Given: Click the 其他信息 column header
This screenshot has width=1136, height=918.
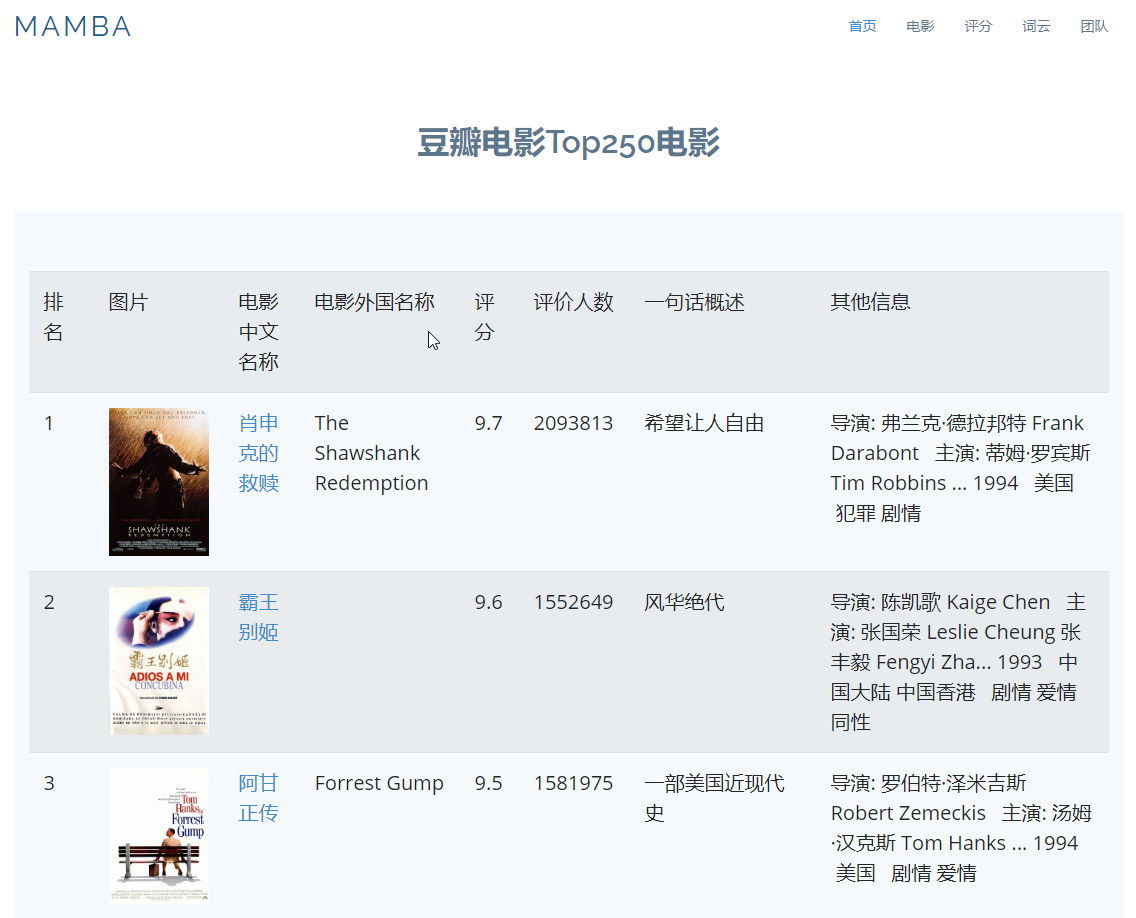Looking at the screenshot, I should (871, 301).
